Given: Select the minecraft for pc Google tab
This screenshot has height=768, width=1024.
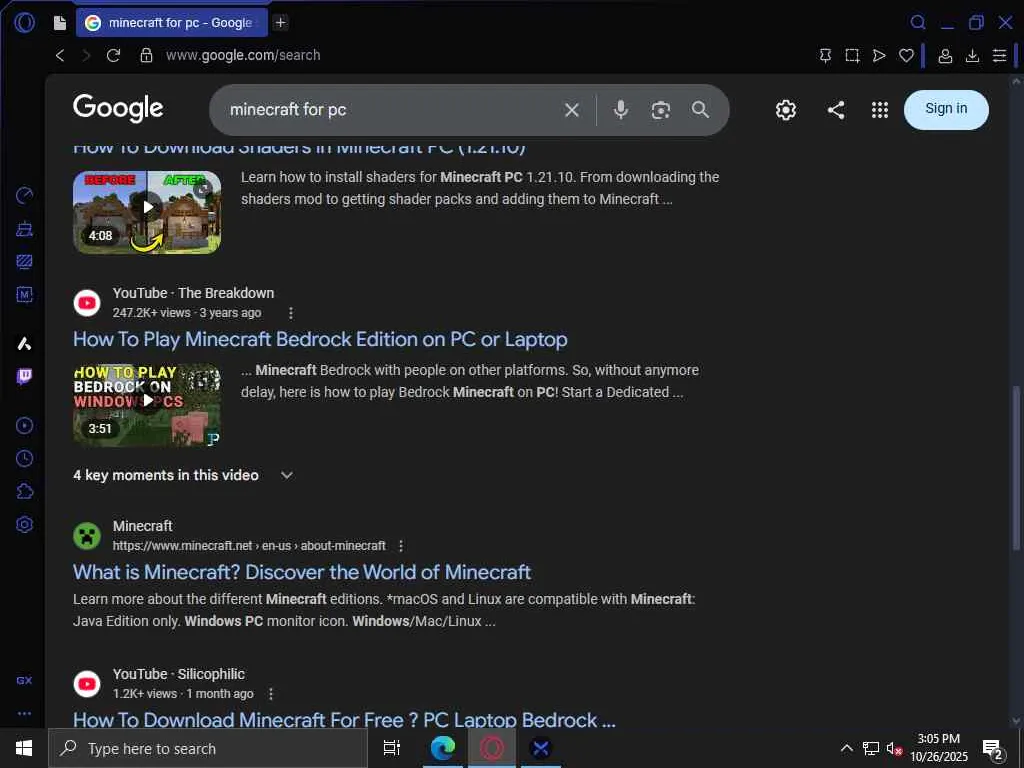Looking at the screenshot, I should (x=172, y=23).
